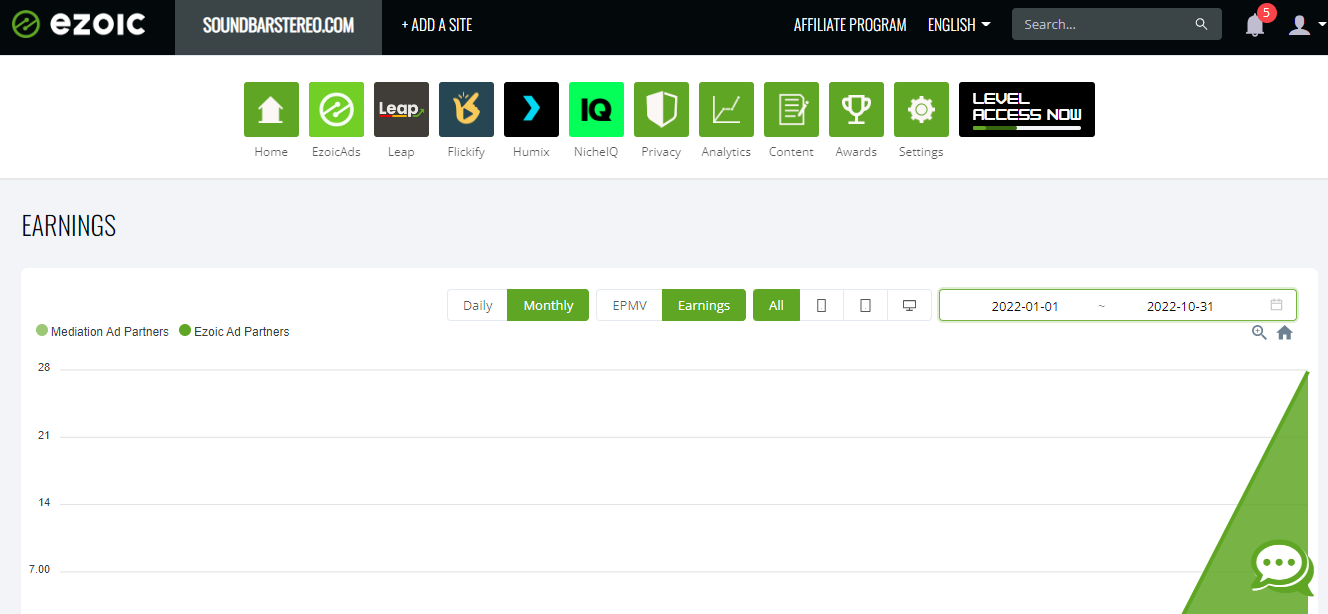Image resolution: width=1328 pixels, height=614 pixels.
Task: Open the Humix video platform
Action: tap(531, 109)
